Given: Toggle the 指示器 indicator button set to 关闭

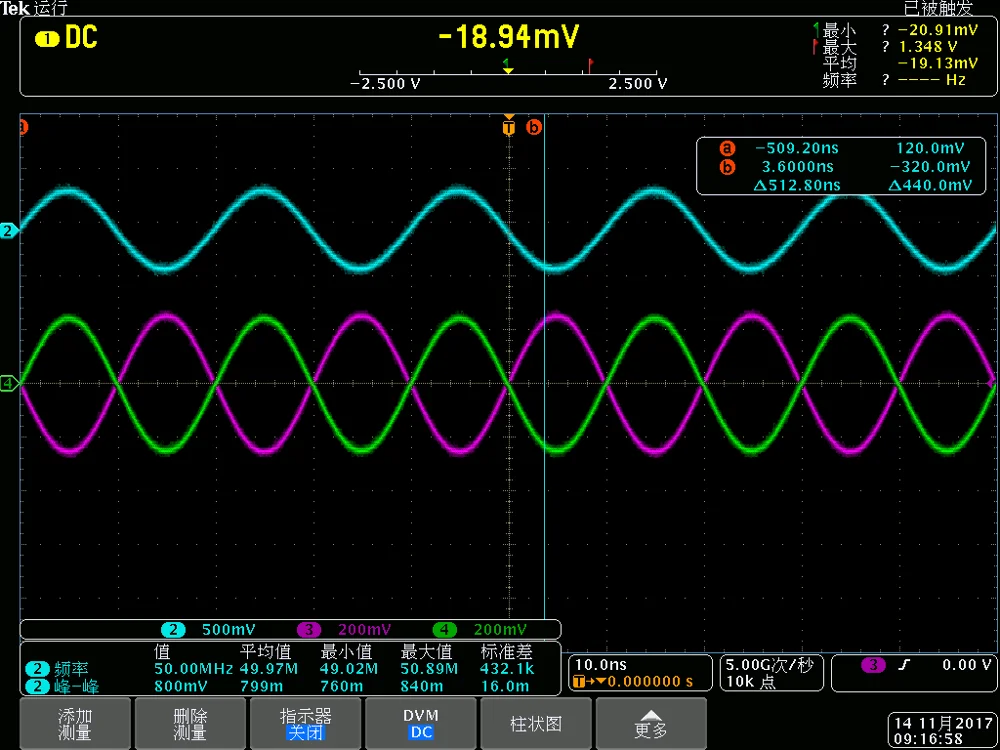Looking at the screenshot, I should coord(305,723).
